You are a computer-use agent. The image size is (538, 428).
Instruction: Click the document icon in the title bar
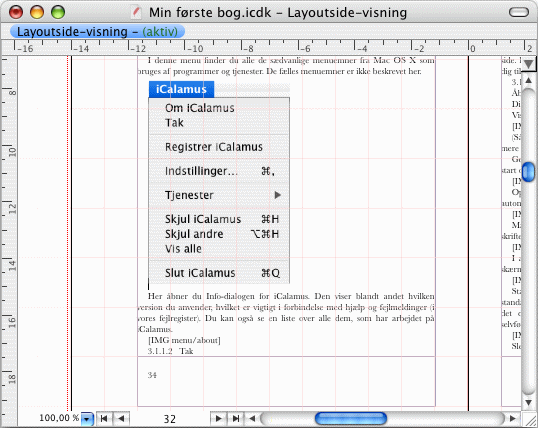pyautogui.click(x=136, y=12)
